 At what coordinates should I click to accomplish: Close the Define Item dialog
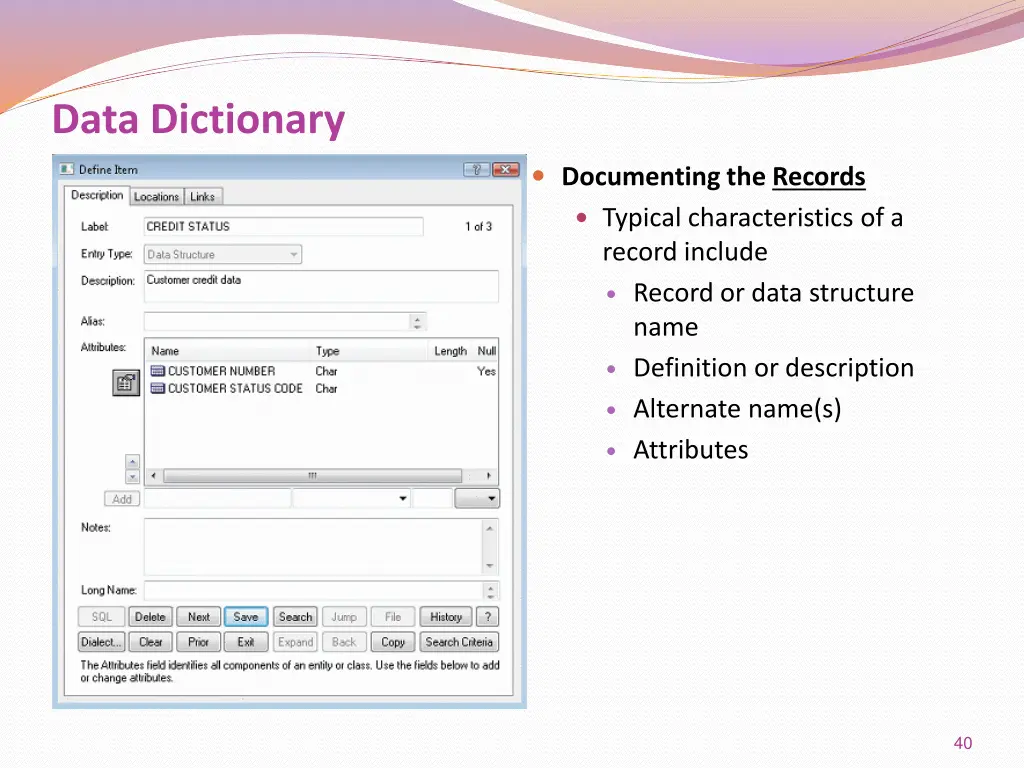click(505, 170)
